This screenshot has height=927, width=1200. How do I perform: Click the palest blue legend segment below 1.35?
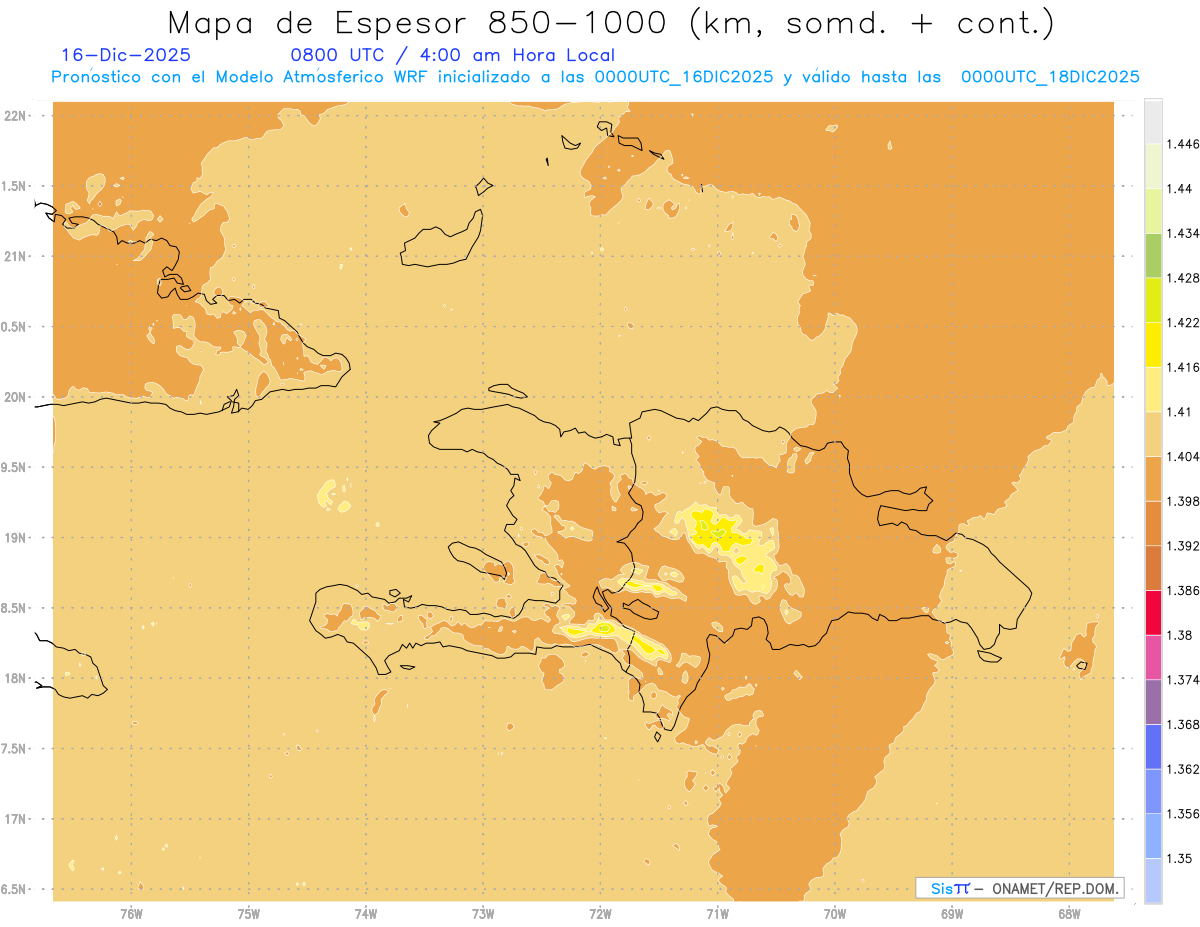coord(1153,880)
